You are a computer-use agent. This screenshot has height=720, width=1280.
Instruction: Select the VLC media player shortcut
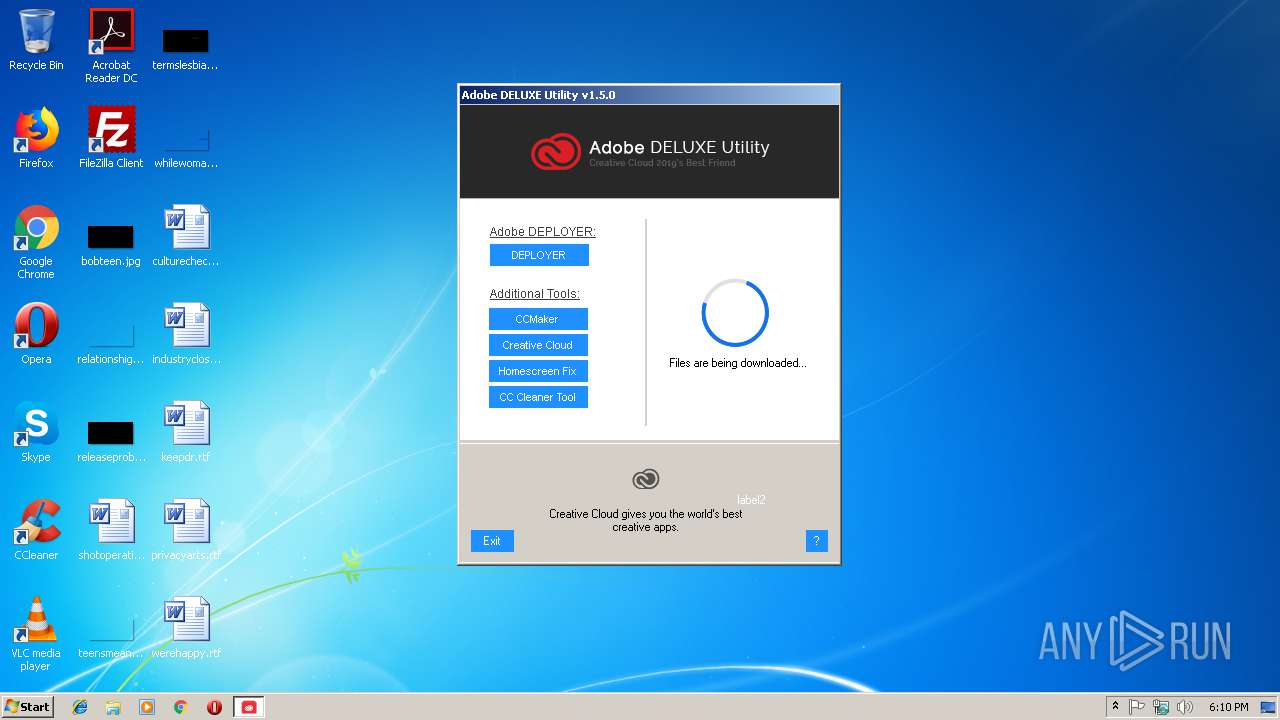36,635
